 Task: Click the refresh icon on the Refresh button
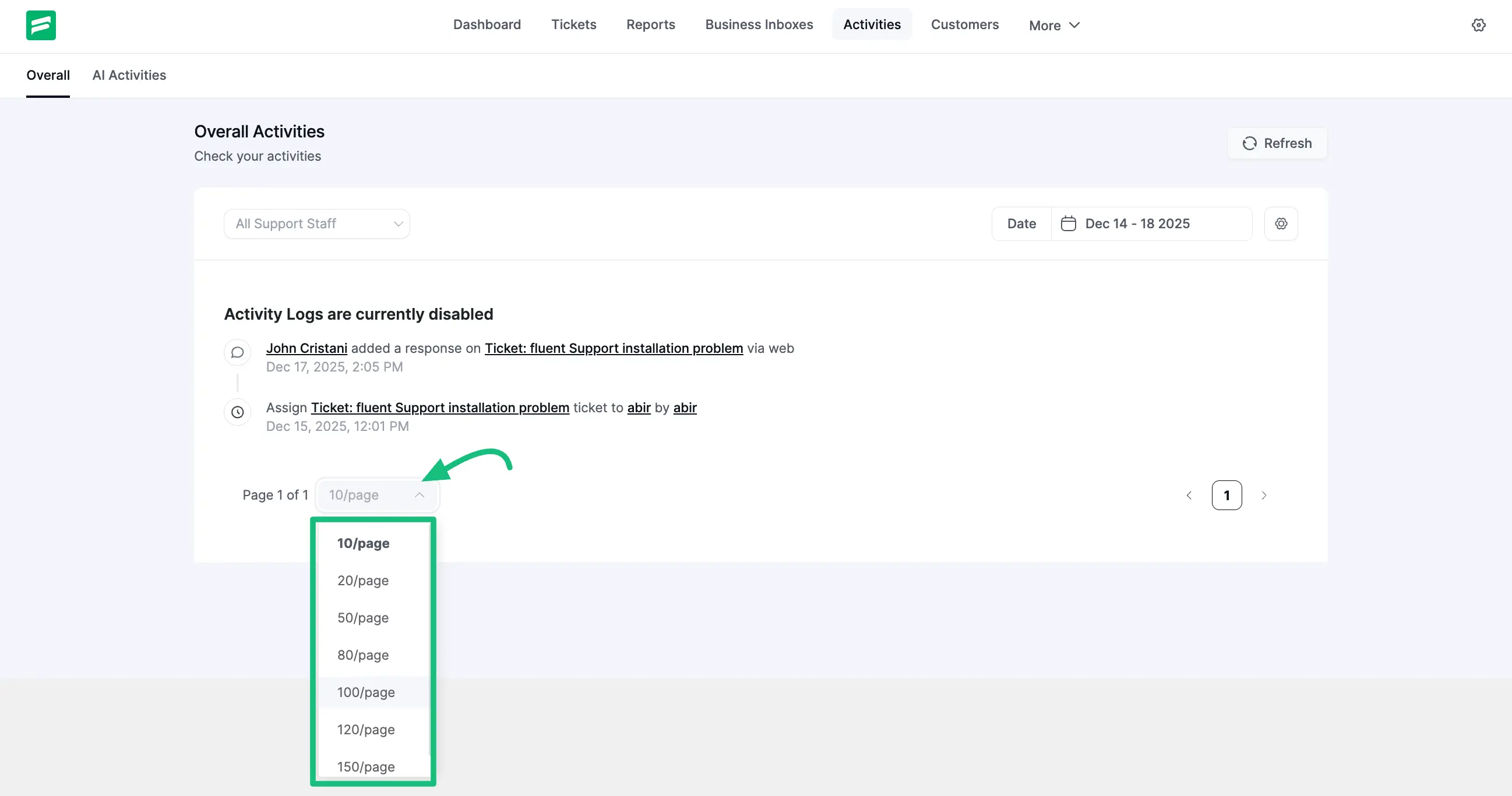tap(1250, 143)
